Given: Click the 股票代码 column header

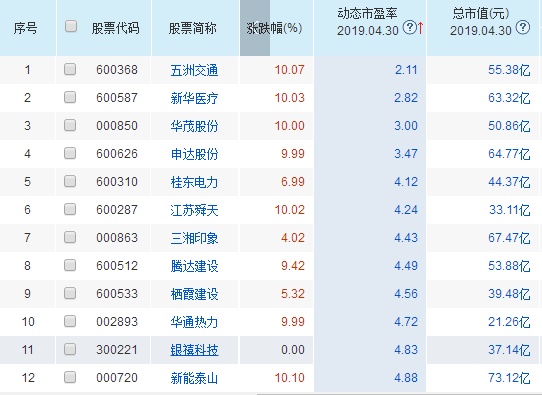Looking at the screenshot, I should 115,28.
